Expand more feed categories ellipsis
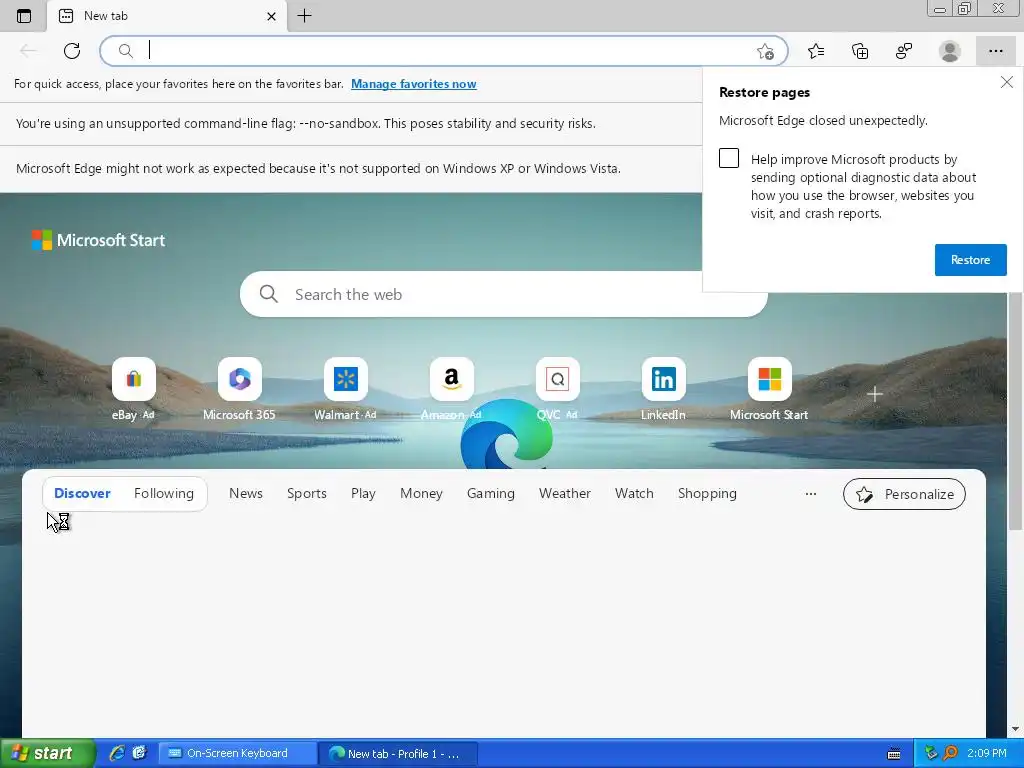This screenshot has width=1024, height=768. coord(810,494)
